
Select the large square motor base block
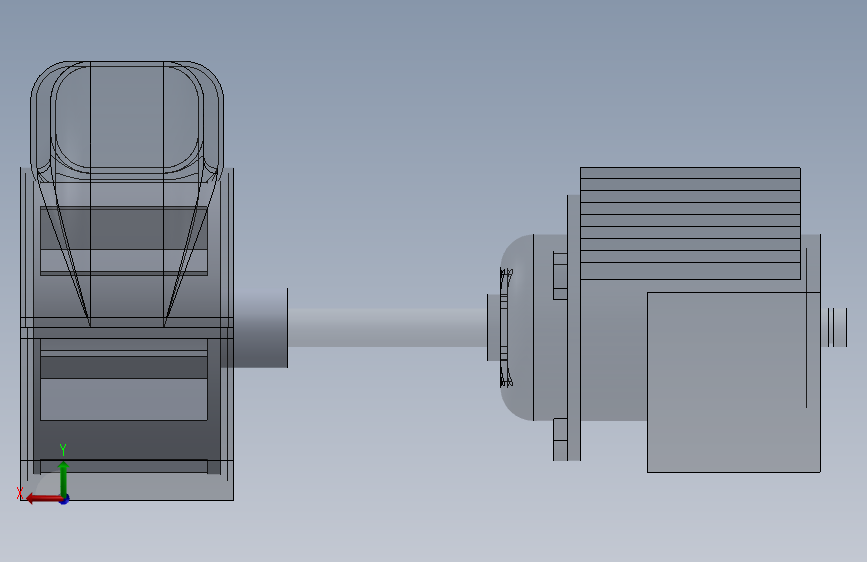pyautogui.click(x=734, y=382)
